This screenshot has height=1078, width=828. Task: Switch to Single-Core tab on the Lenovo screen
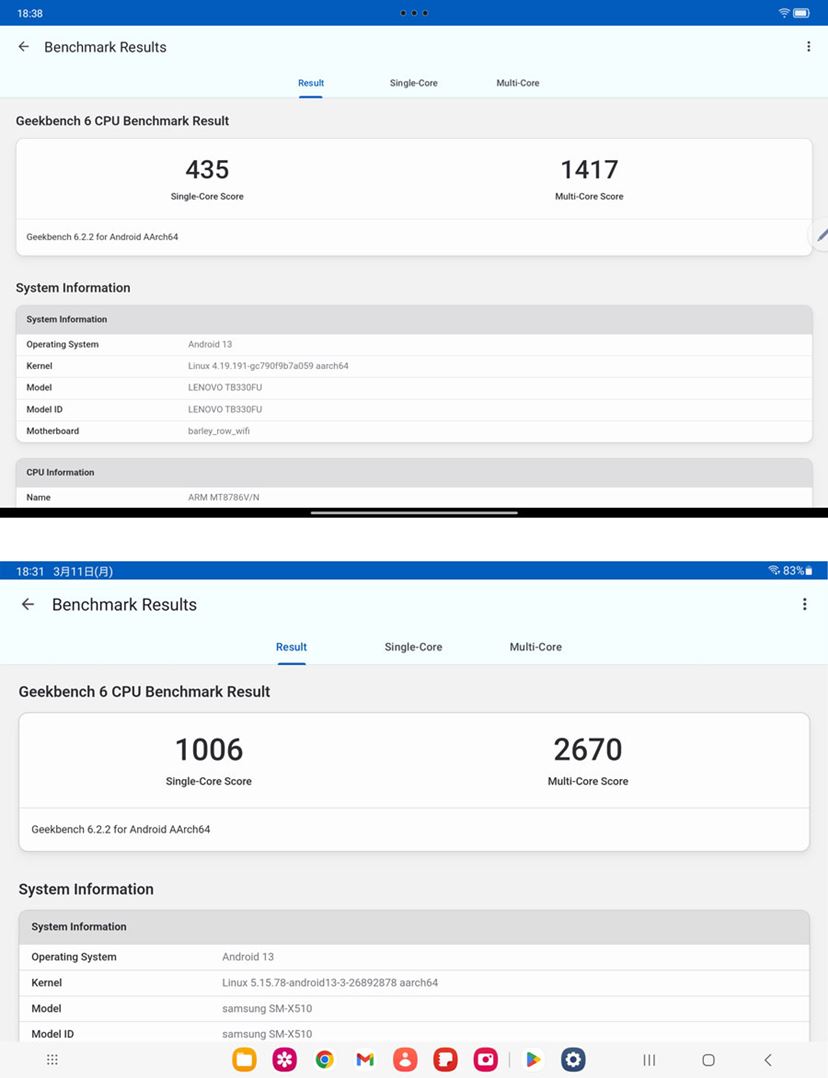pyautogui.click(x=413, y=83)
